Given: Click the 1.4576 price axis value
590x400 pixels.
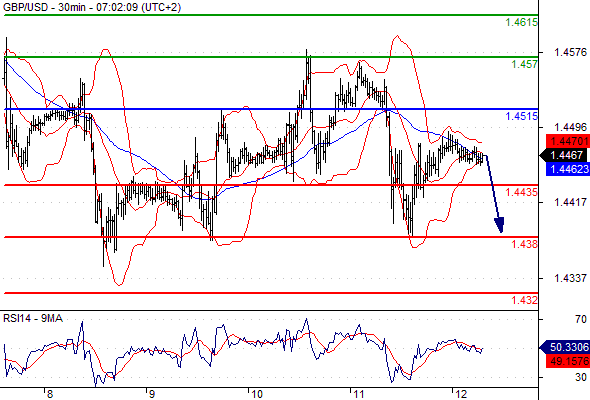Looking at the screenshot, I should tap(570, 52).
